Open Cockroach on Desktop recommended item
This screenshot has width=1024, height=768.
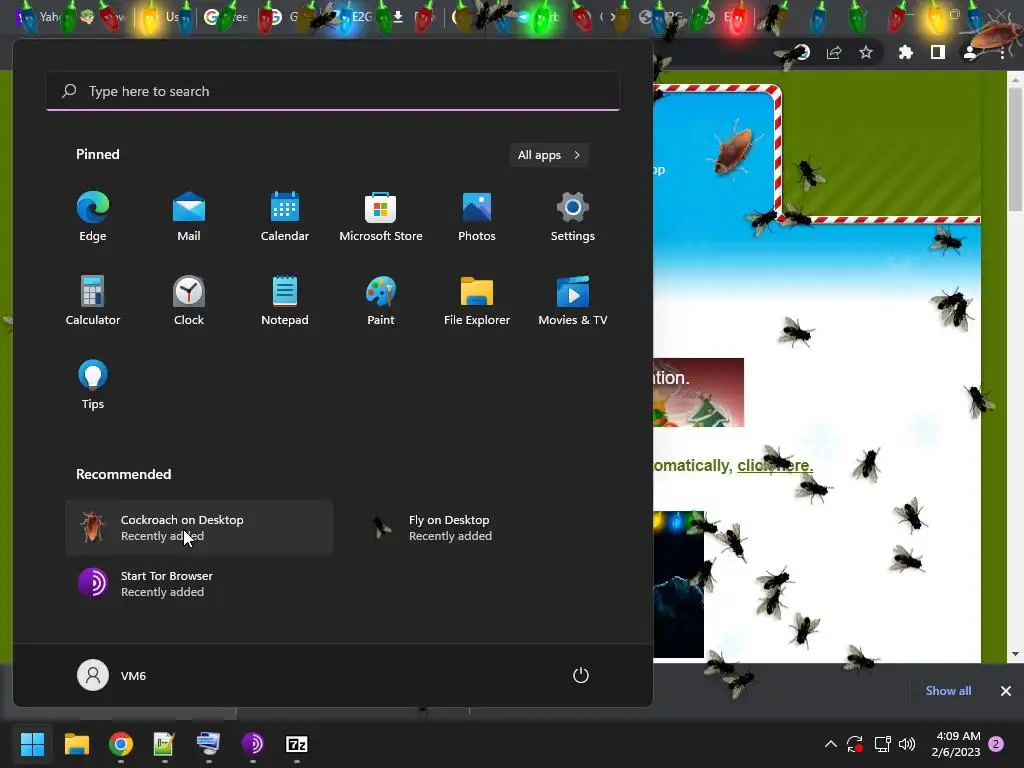click(199, 528)
